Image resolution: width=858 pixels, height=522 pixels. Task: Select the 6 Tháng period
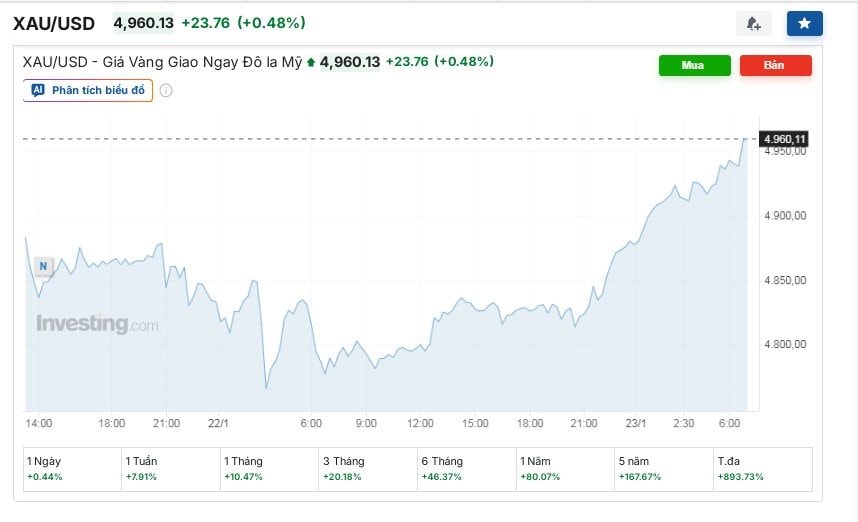465,468
